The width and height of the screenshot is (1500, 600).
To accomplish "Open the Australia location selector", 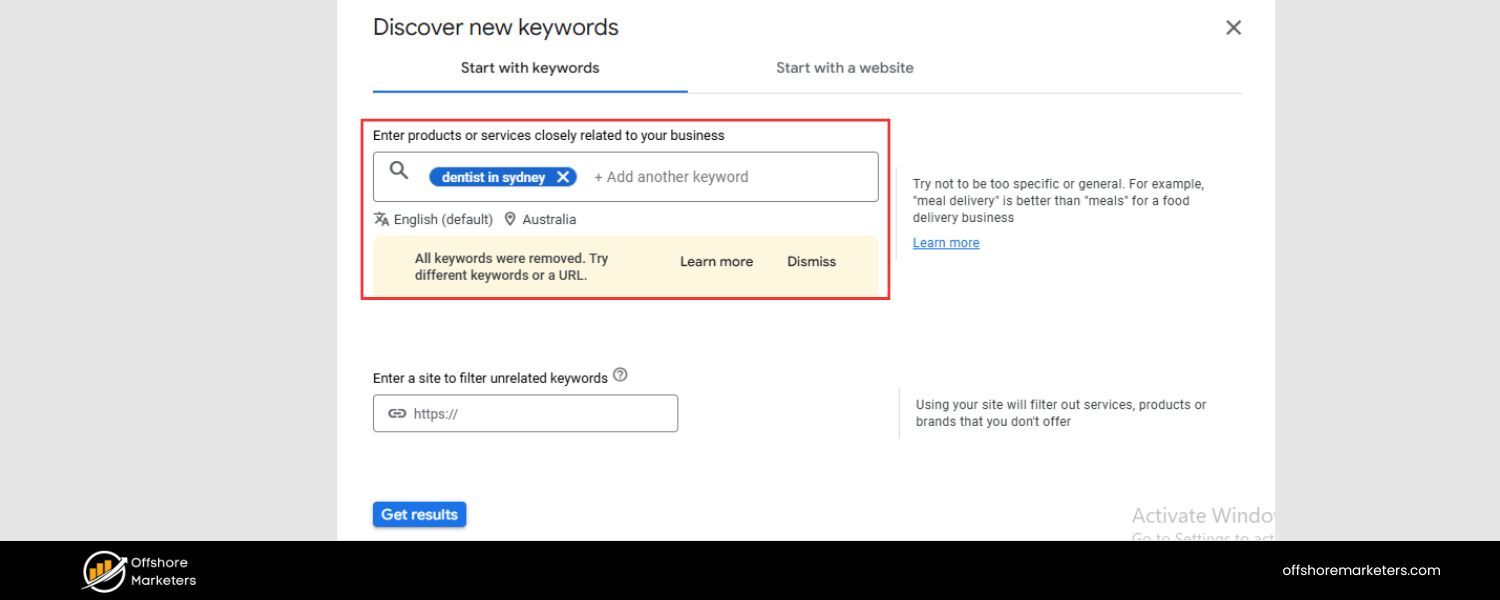I will click(548, 218).
